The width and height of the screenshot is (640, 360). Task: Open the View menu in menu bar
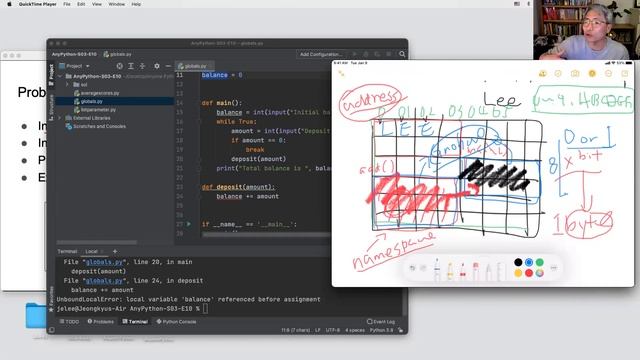97,4
